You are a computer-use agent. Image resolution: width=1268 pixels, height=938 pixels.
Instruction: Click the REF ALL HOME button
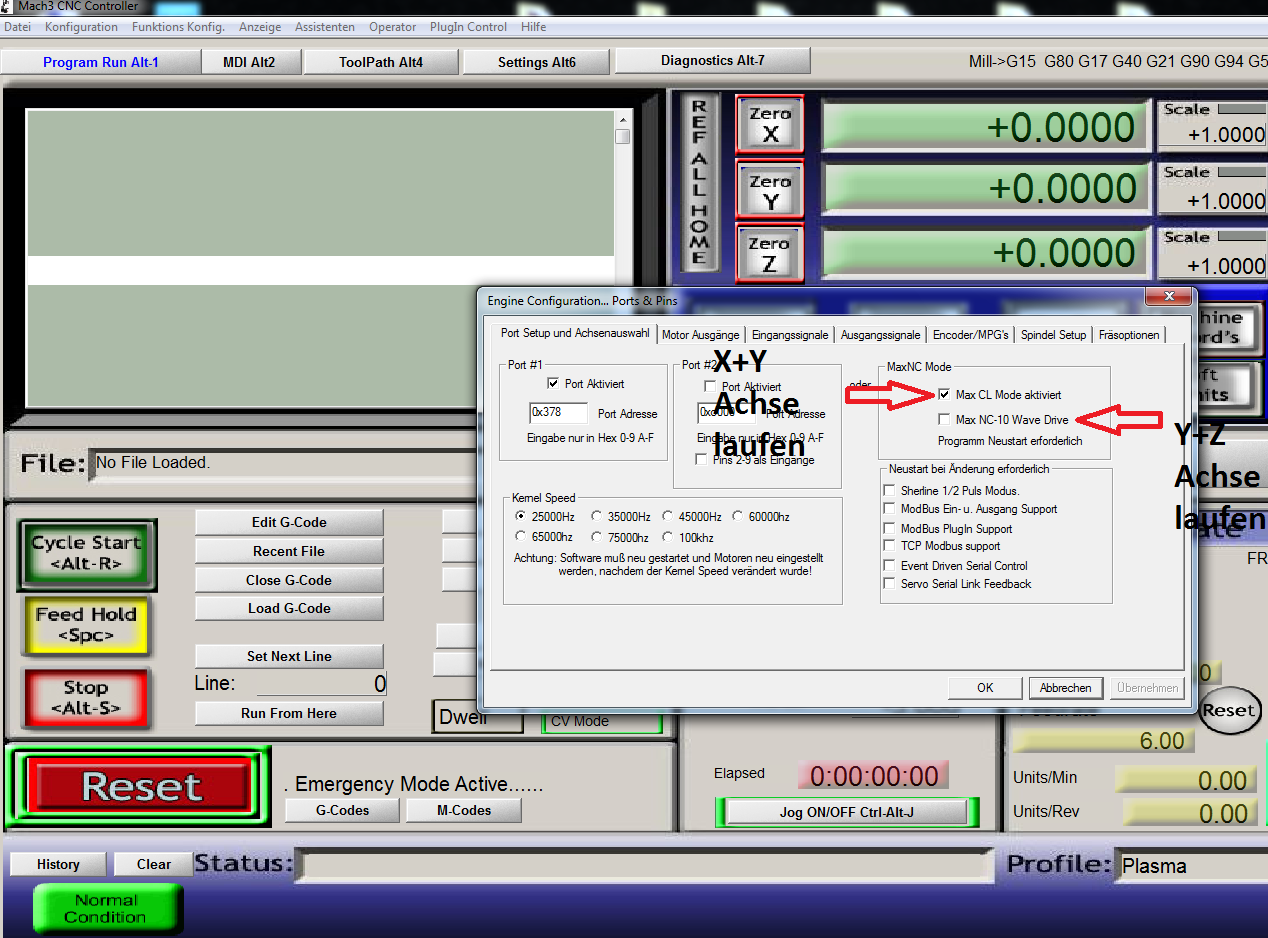(699, 182)
